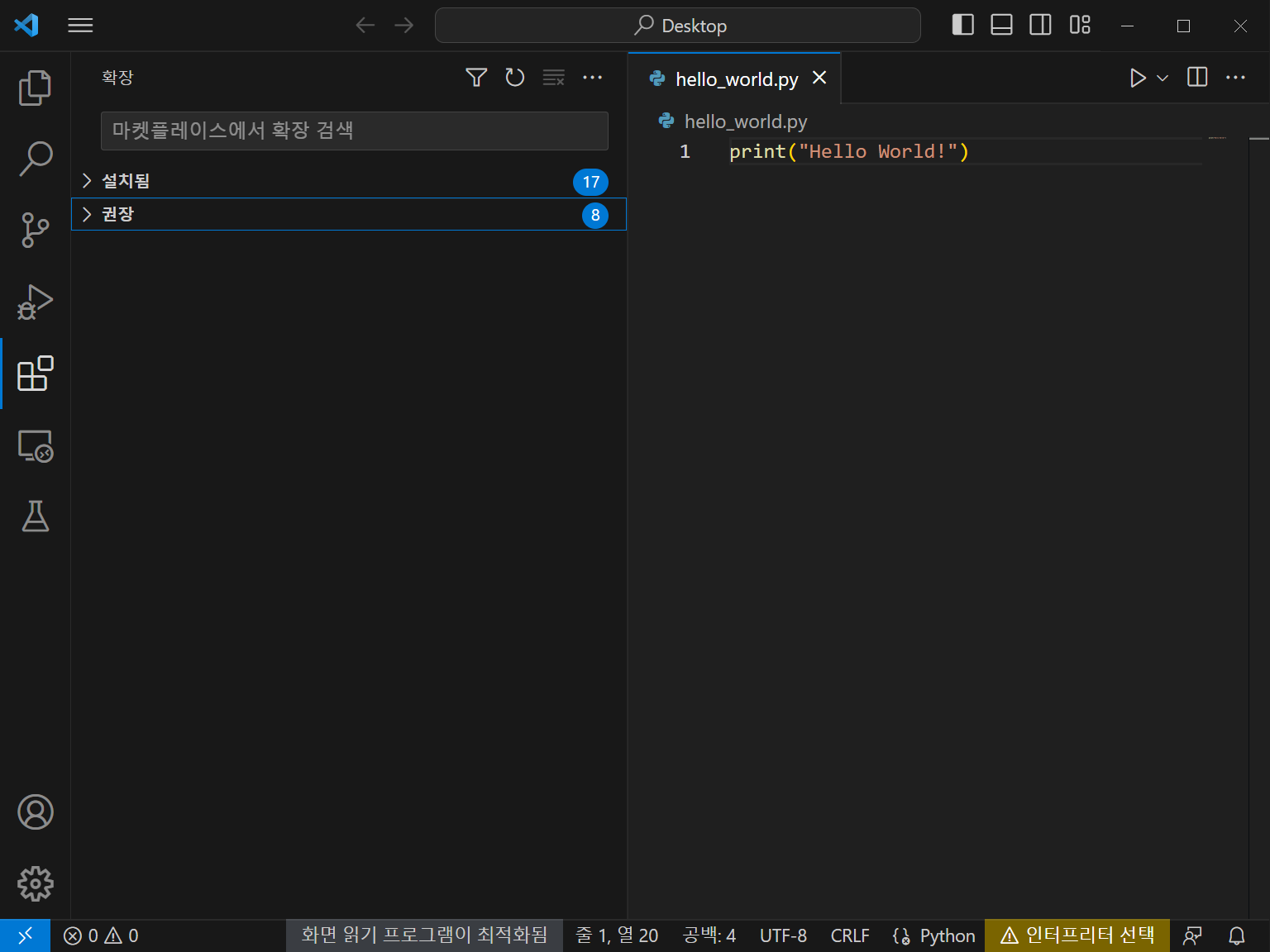Click the 줄 1, 열 20 cursor position

[x=617, y=935]
